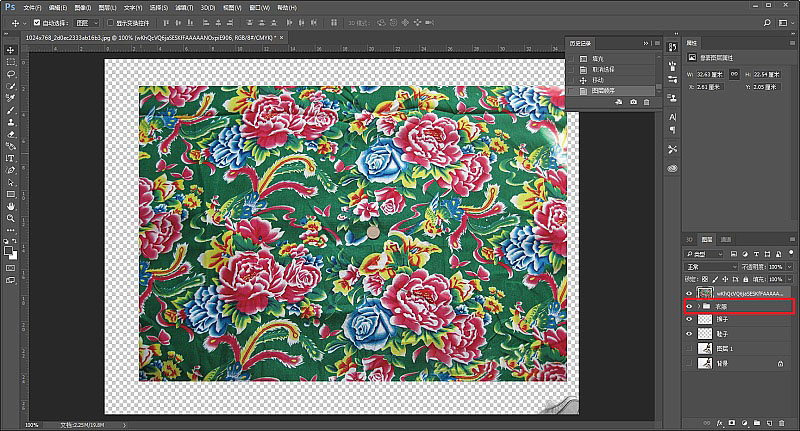Select the Hand tool
Image resolution: width=800 pixels, height=431 pixels.
pyautogui.click(x=10, y=207)
